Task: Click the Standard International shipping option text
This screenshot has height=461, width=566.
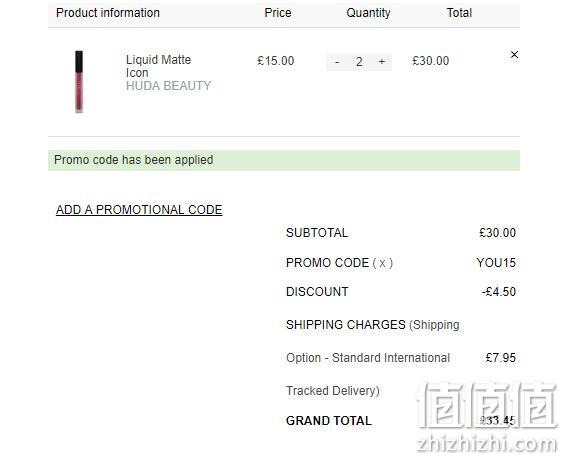Action: coord(368,358)
